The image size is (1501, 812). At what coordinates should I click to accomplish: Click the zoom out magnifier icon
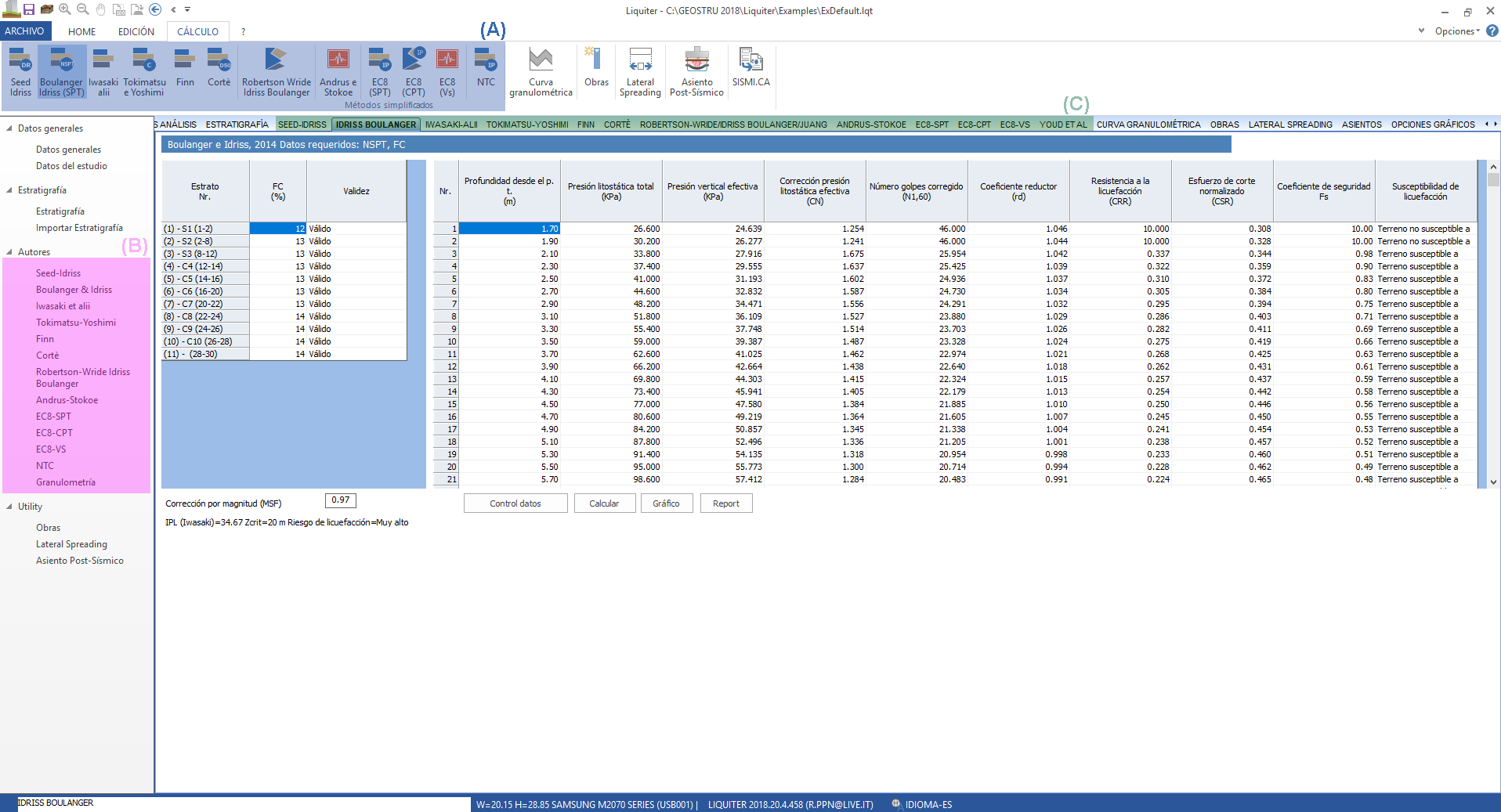[x=82, y=9]
